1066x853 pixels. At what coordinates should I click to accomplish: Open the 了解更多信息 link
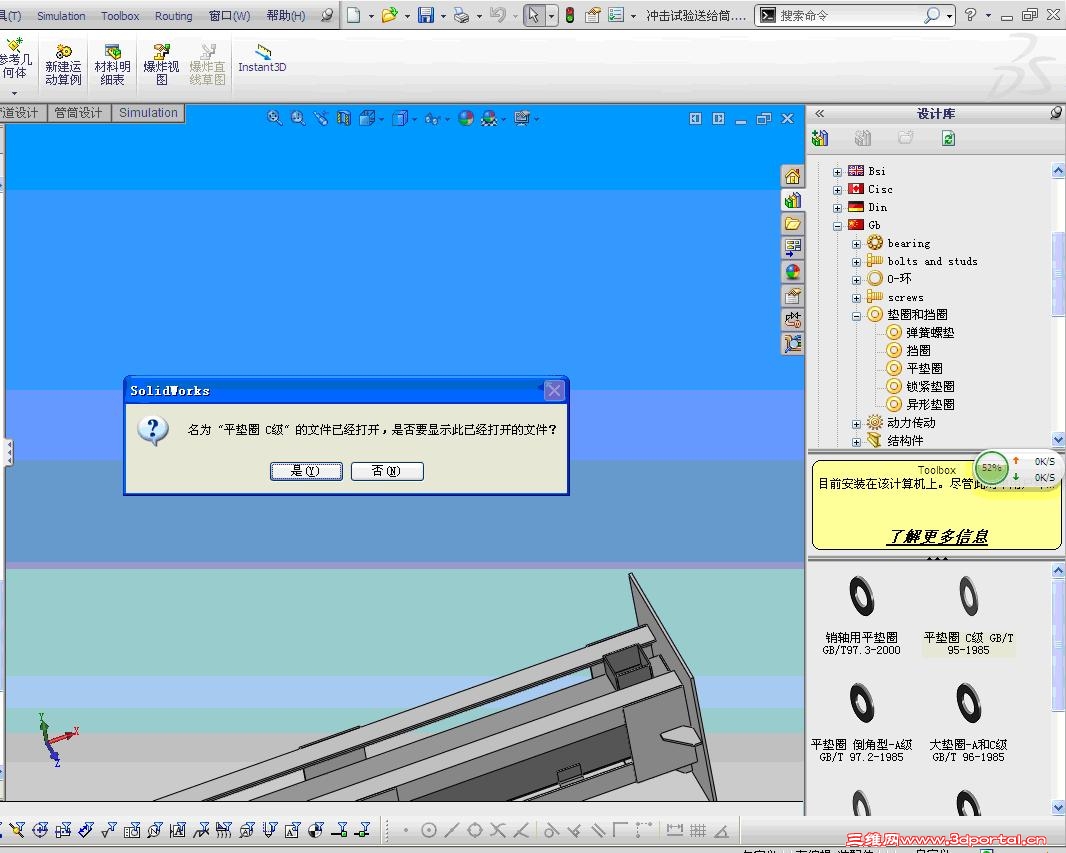tap(938, 537)
